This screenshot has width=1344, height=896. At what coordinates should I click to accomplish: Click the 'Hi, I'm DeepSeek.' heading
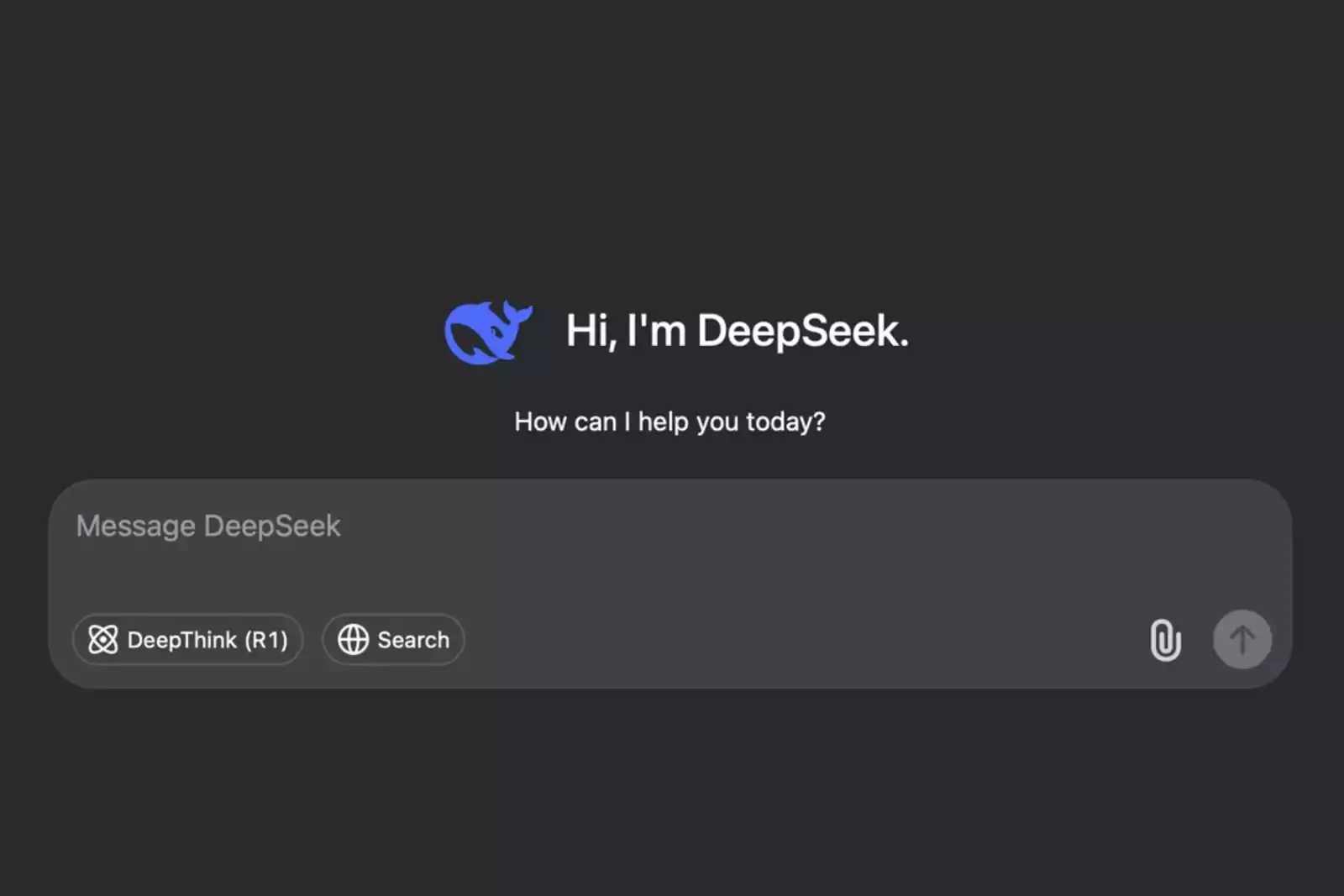738,331
